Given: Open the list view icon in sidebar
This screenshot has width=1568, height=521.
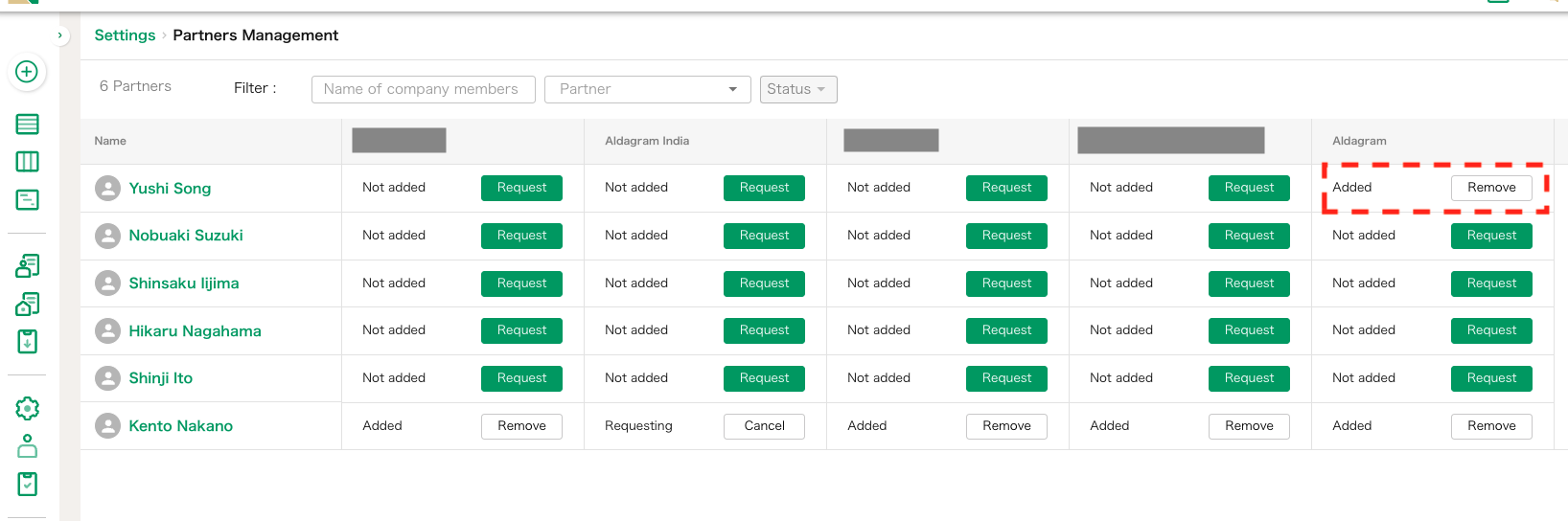Looking at the screenshot, I should 27,125.
